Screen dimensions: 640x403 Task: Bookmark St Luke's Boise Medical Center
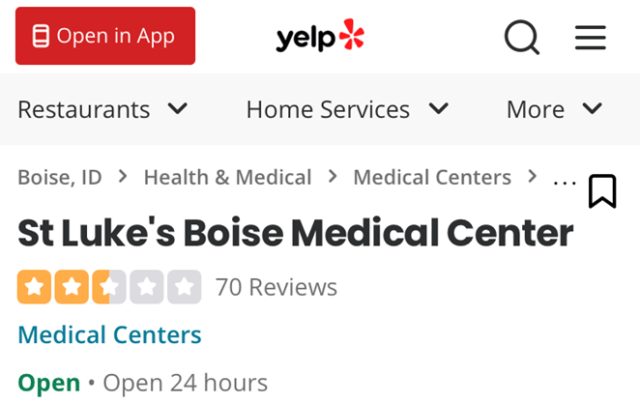[x=602, y=191]
